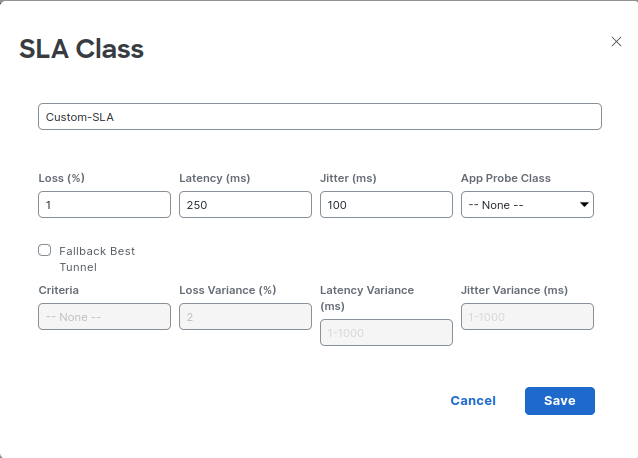The height and width of the screenshot is (458, 638).
Task: Click the Save button
Action: click(x=559, y=401)
